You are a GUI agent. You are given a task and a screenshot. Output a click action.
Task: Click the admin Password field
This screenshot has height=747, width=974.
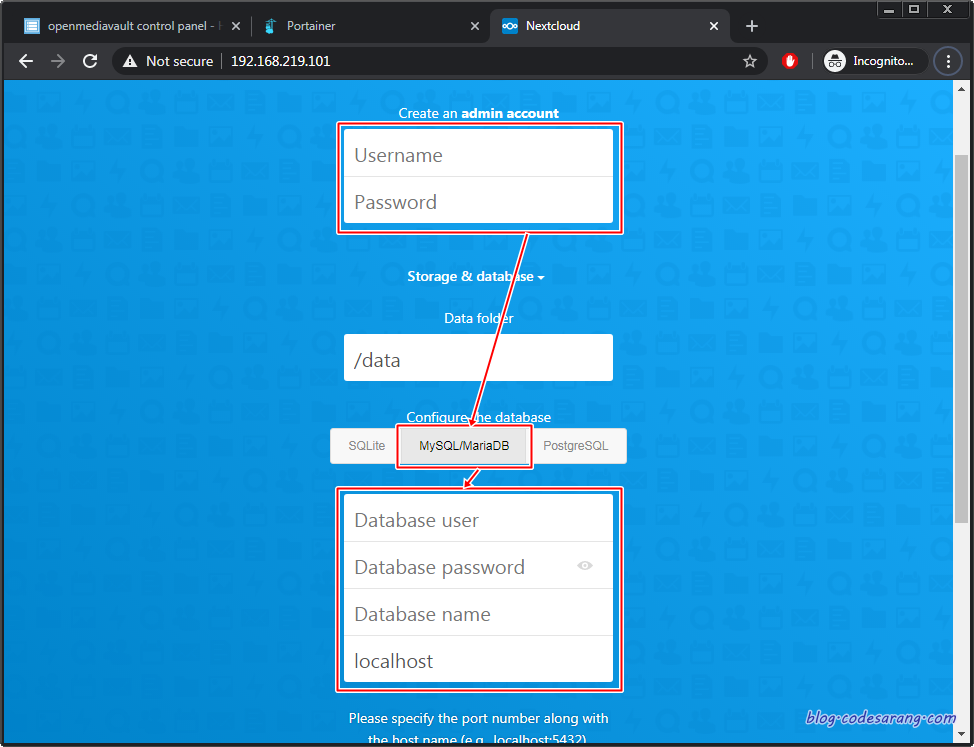click(x=478, y=200)
